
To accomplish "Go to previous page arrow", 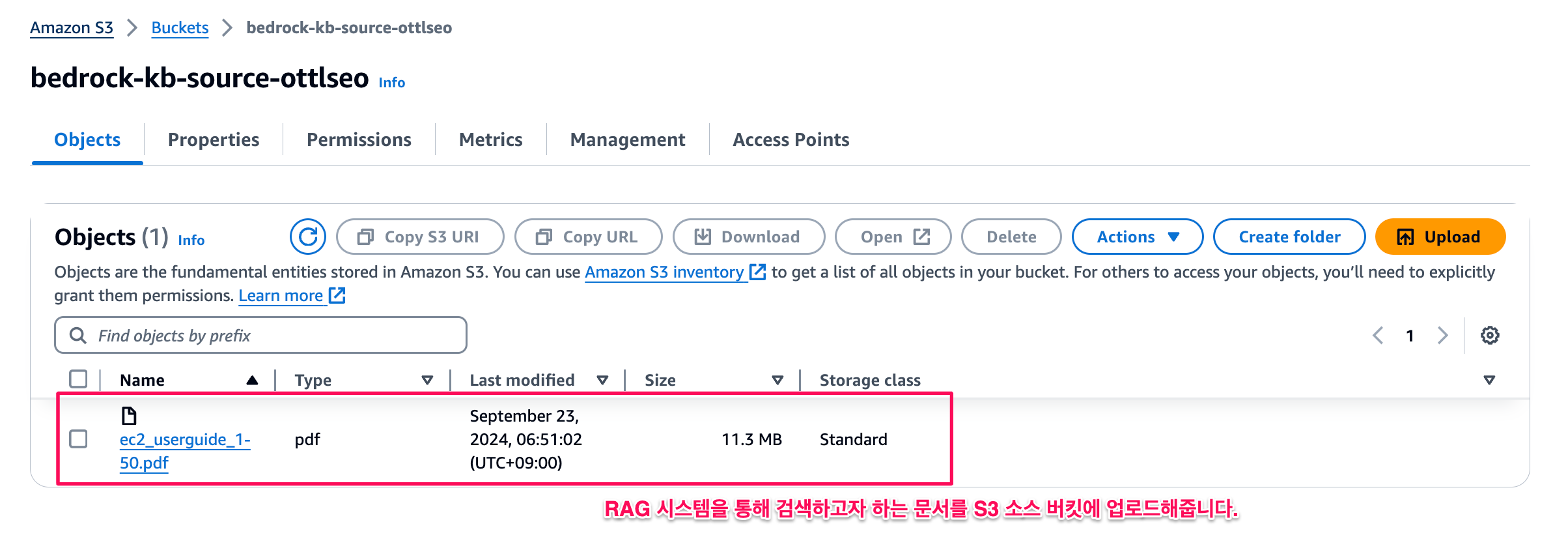I will coord(1378,336).
